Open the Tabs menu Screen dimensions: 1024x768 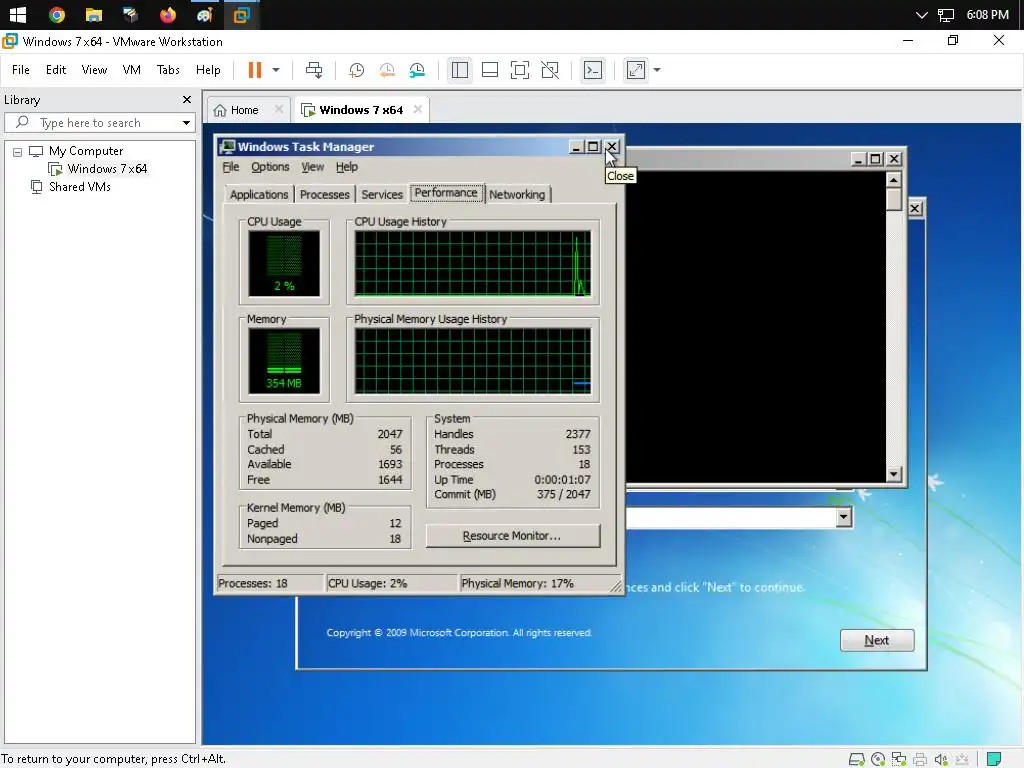[x=168, y=70]
